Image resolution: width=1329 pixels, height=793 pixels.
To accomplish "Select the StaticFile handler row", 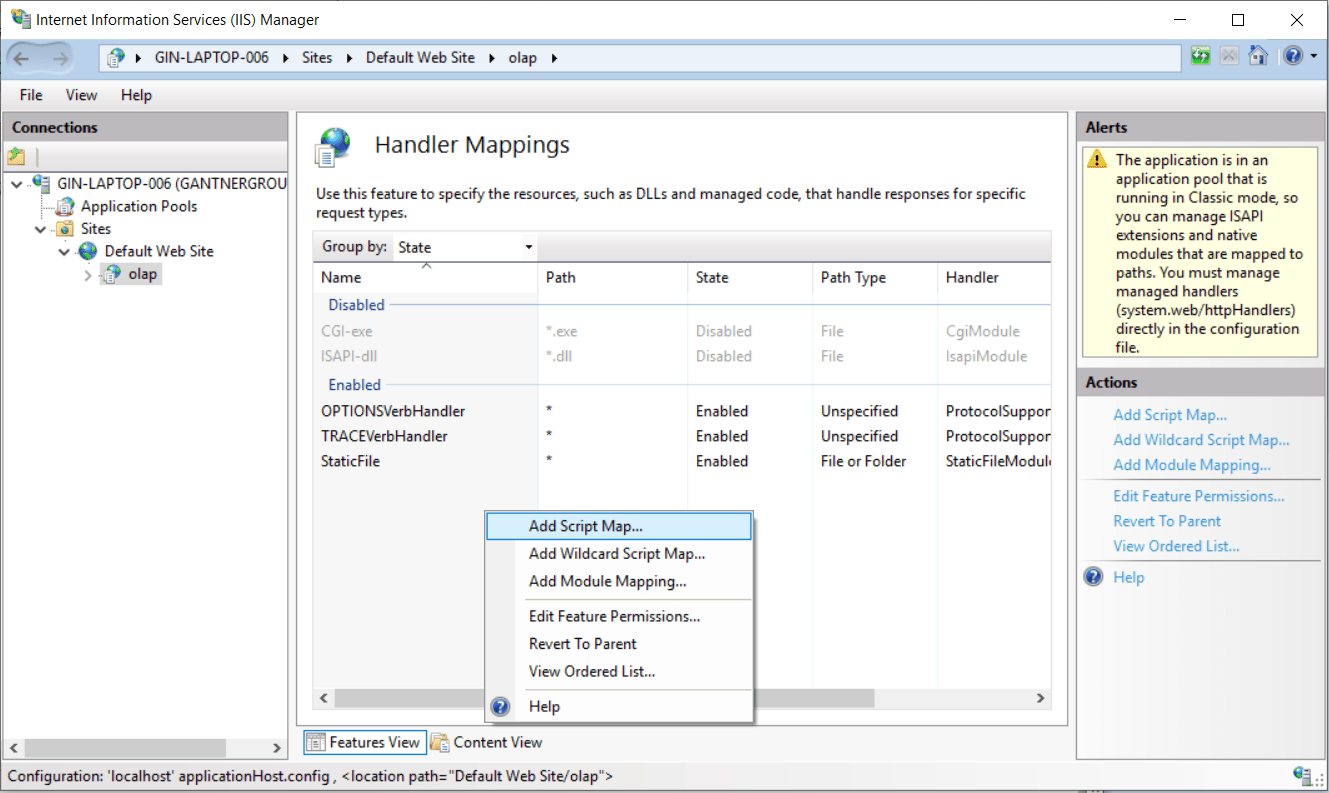I will 682,461.
